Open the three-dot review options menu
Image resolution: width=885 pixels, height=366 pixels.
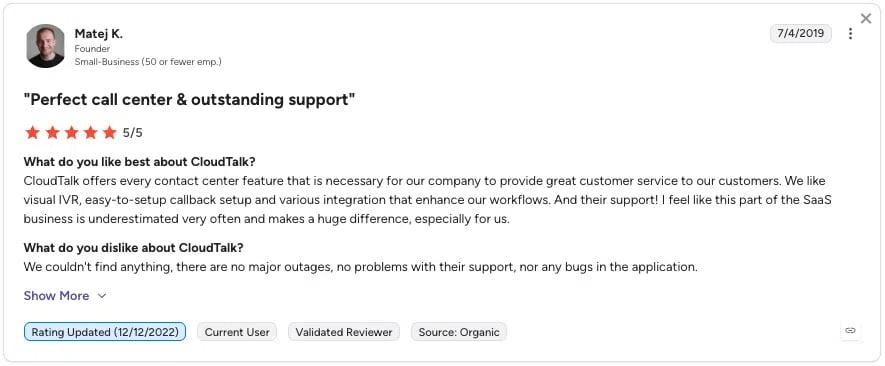click(x=850, y=34)
